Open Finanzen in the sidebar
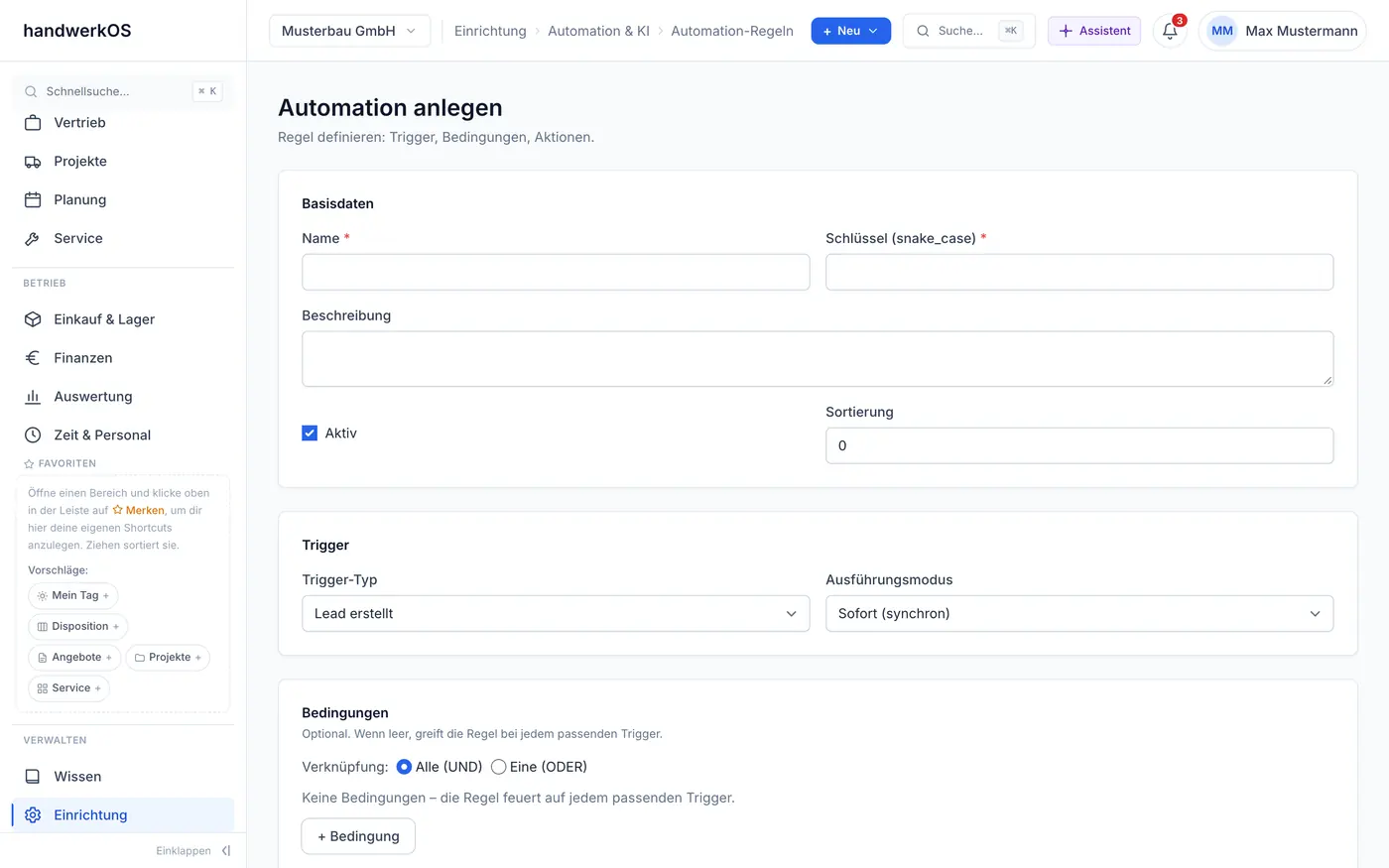This screenshot has width=1389, height=868. 123,358
